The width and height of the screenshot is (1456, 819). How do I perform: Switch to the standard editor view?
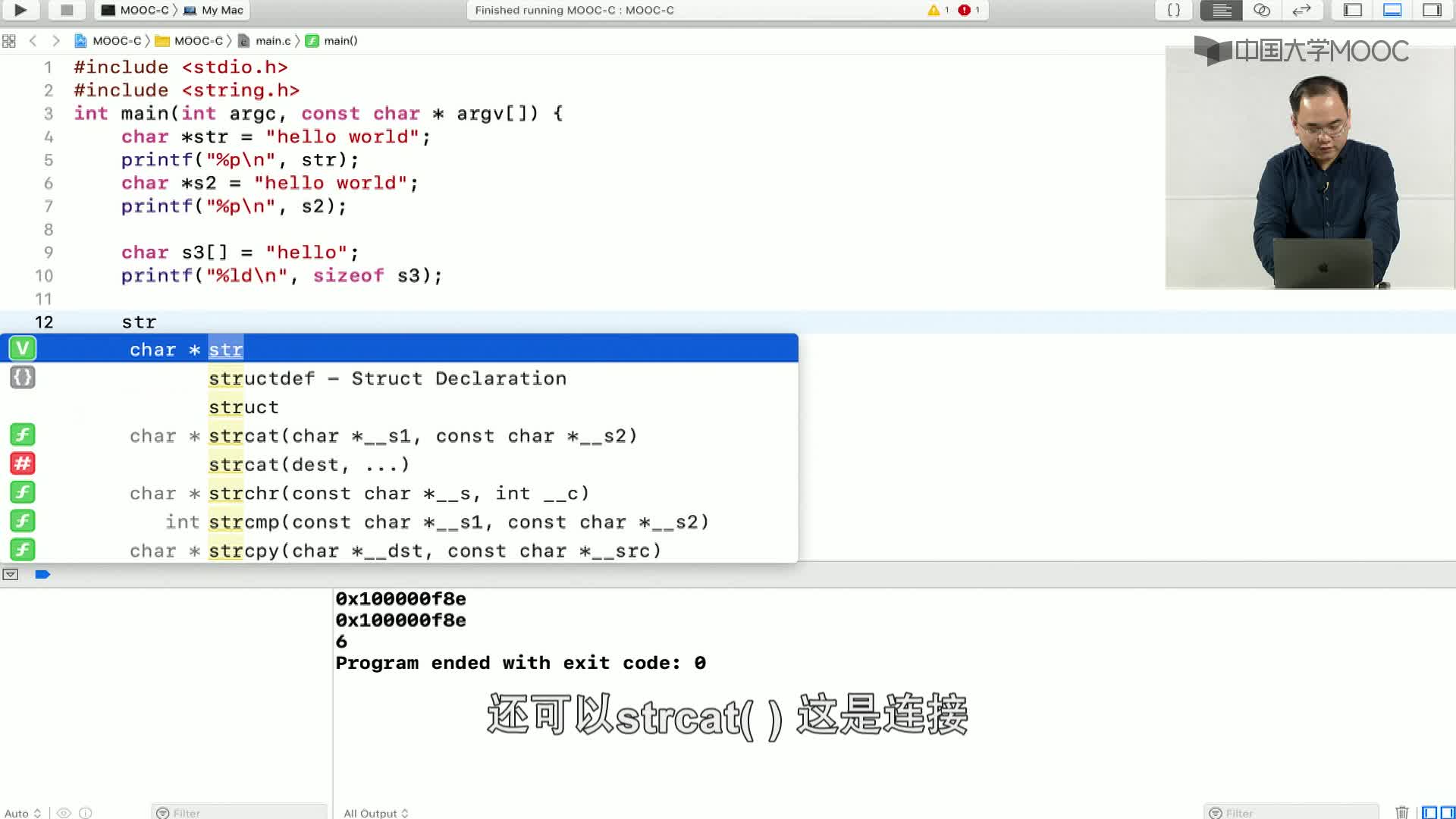click(1221, 10)
